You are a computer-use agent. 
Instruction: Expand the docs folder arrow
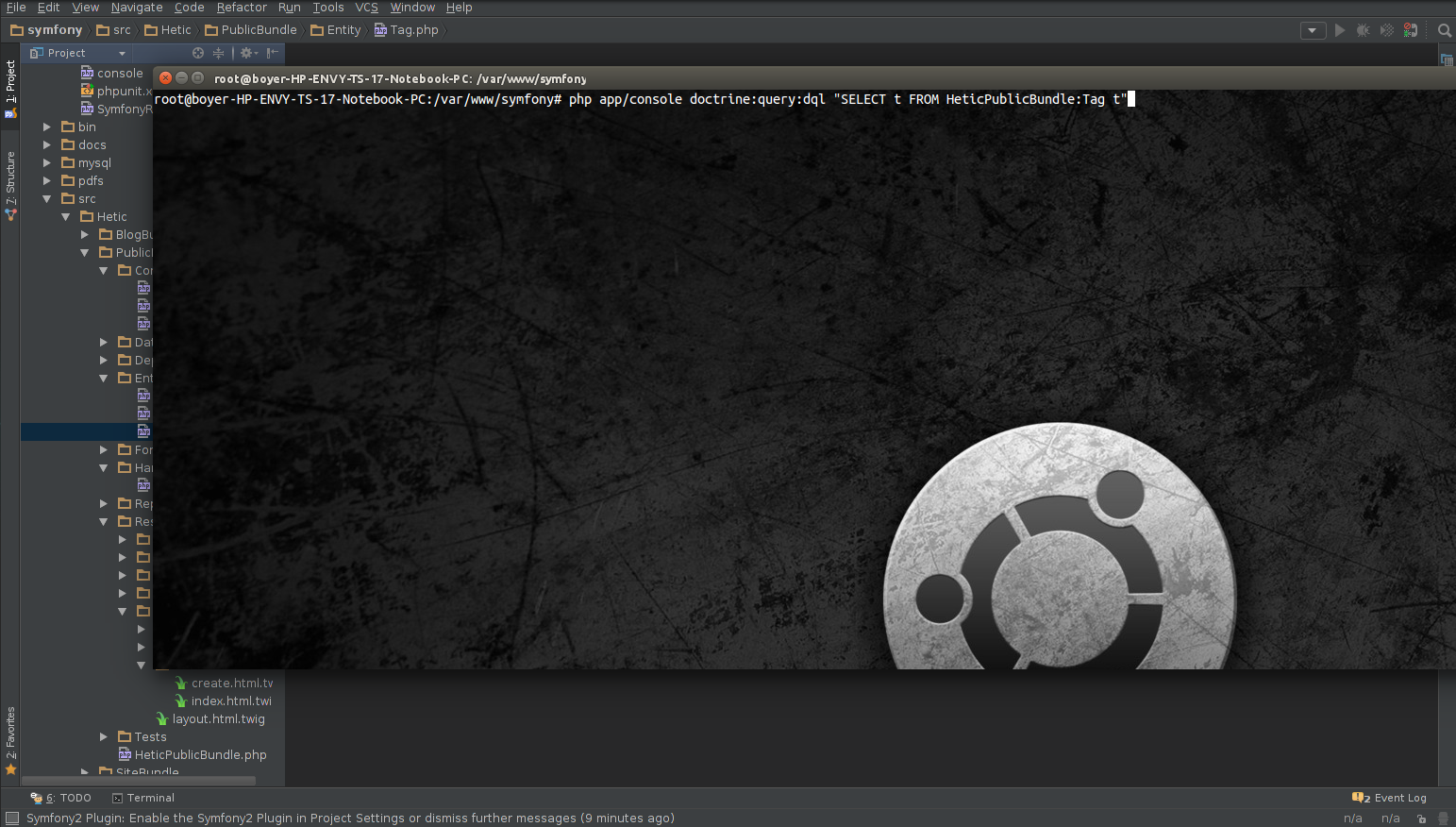tap(47, 144)
